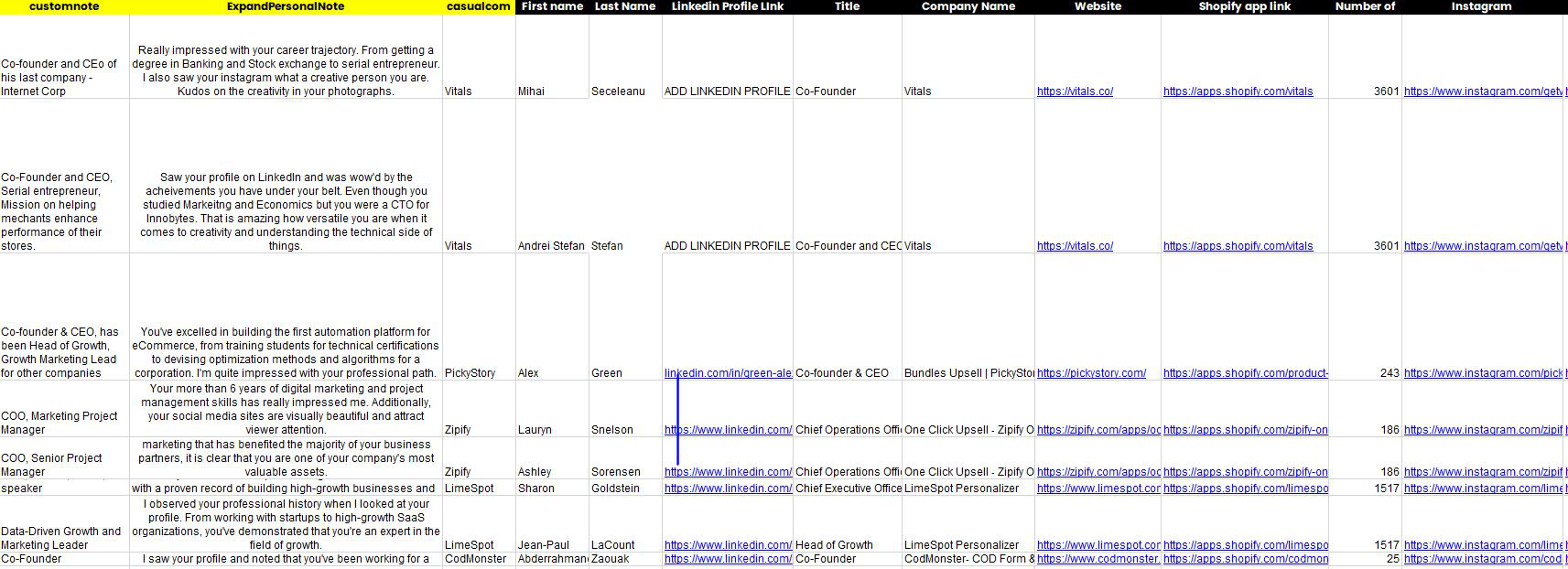
Task: Open the zipify.com link in Lauryn's row
Action: tap(1098, 430)
